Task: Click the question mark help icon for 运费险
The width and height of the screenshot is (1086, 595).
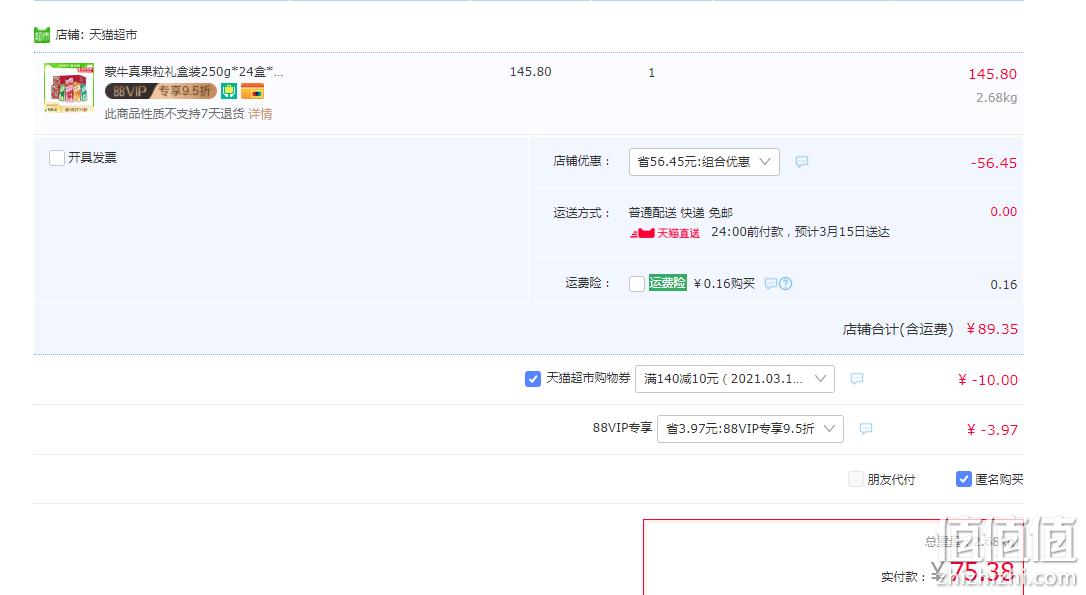Action: point(785,283)
